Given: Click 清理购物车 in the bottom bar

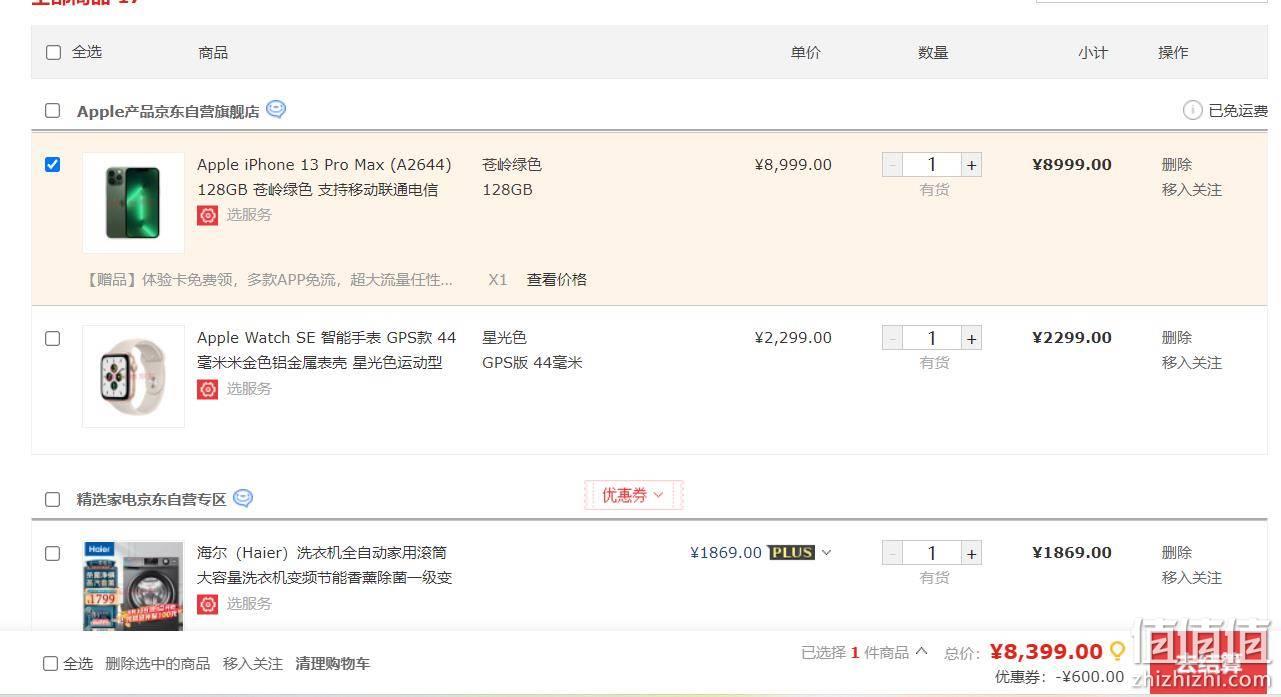Looking at the screenshot, I should [333, 663].
